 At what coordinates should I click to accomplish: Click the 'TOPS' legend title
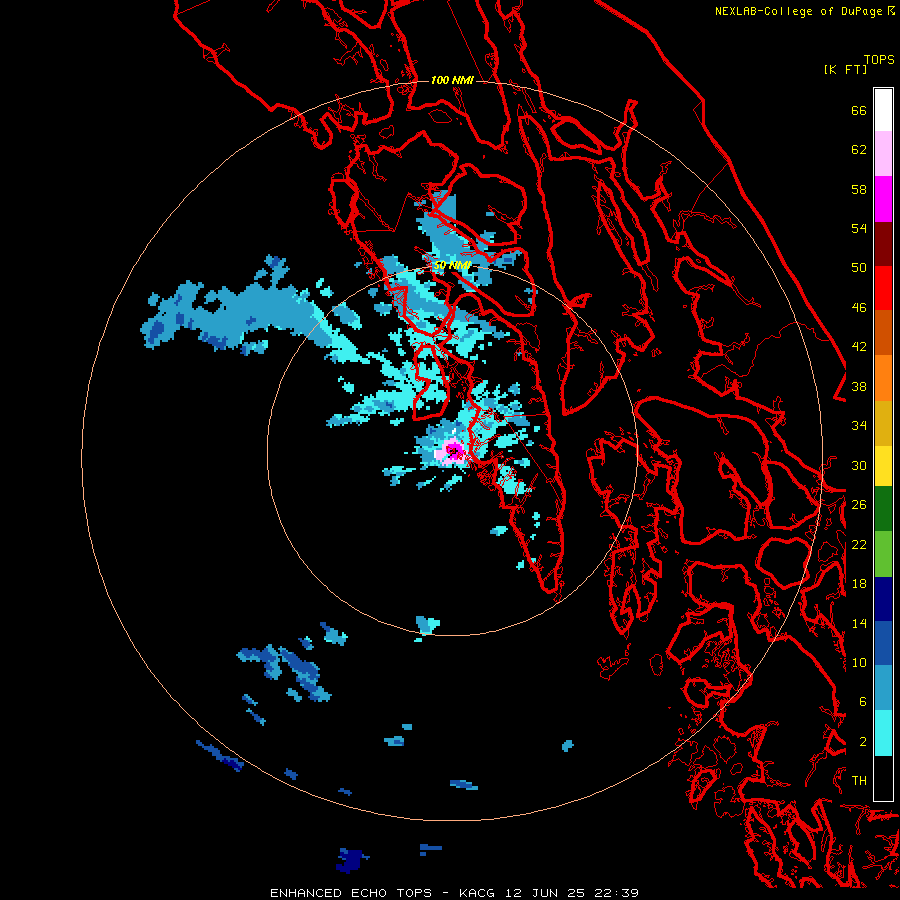point(879,60)
